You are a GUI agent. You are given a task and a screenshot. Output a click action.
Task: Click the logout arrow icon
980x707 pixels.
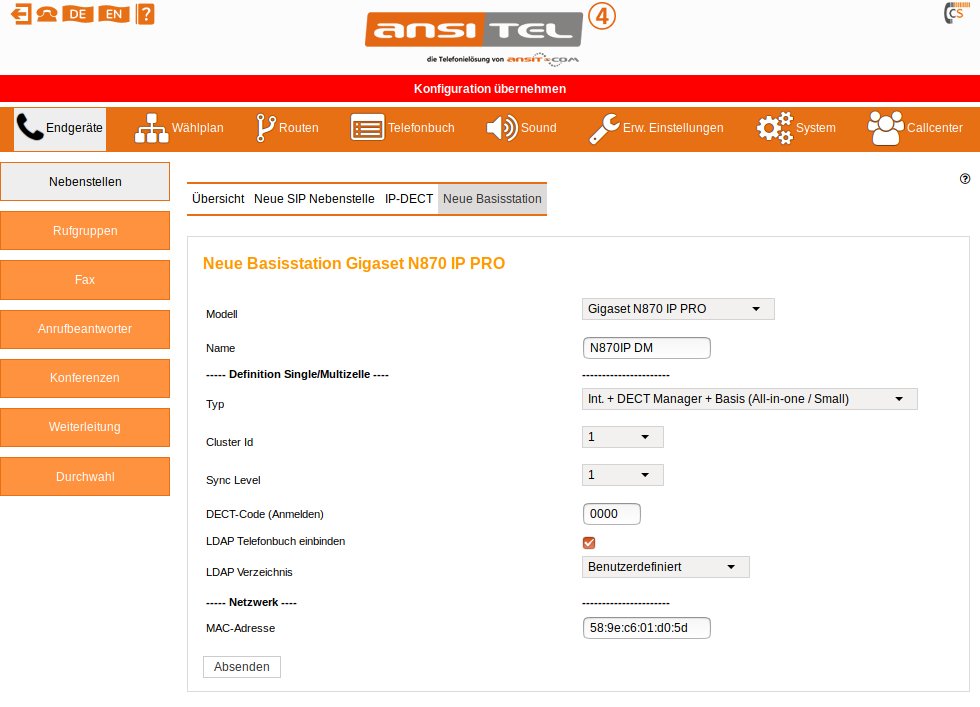pos(21,14)
